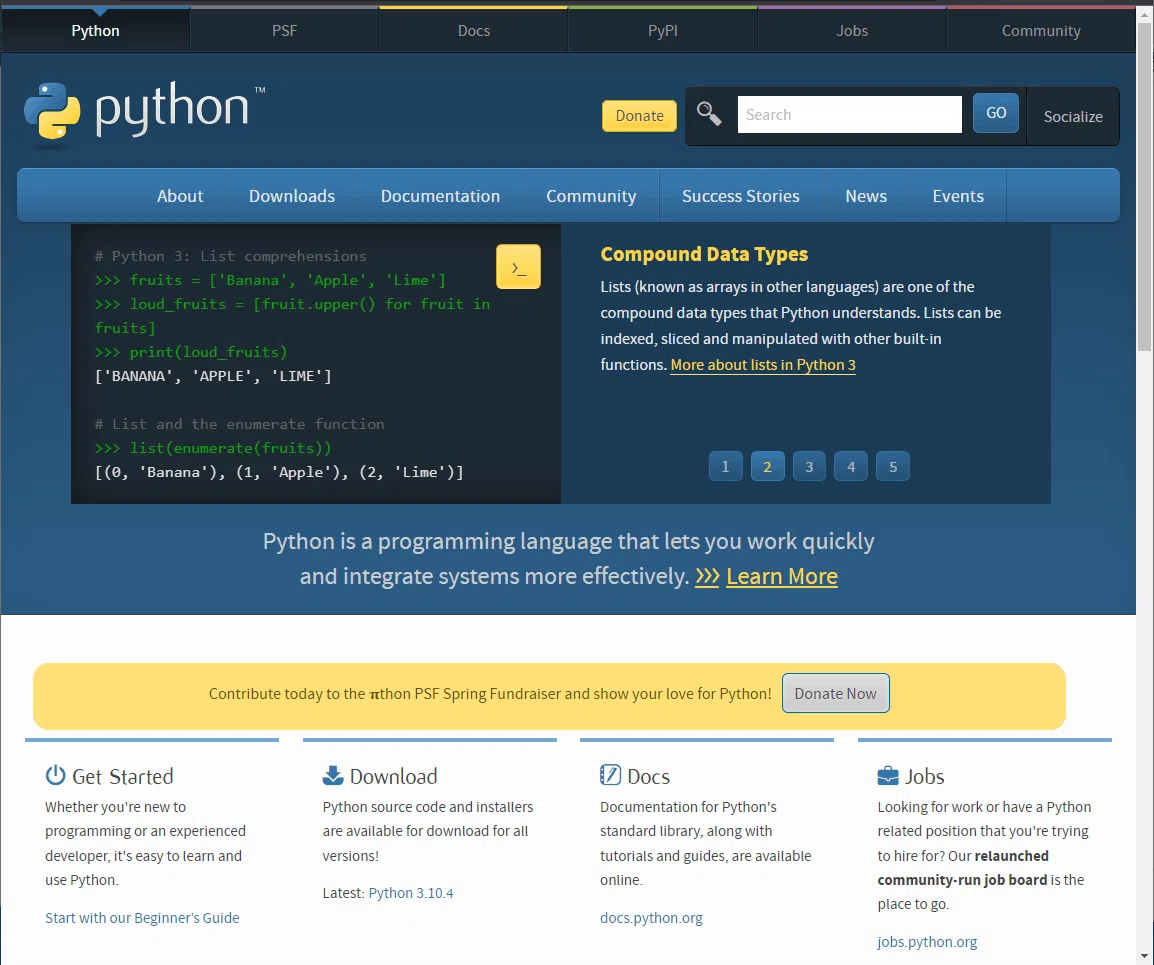Click the code line list(enumerate(fruits))

[213, 448]
